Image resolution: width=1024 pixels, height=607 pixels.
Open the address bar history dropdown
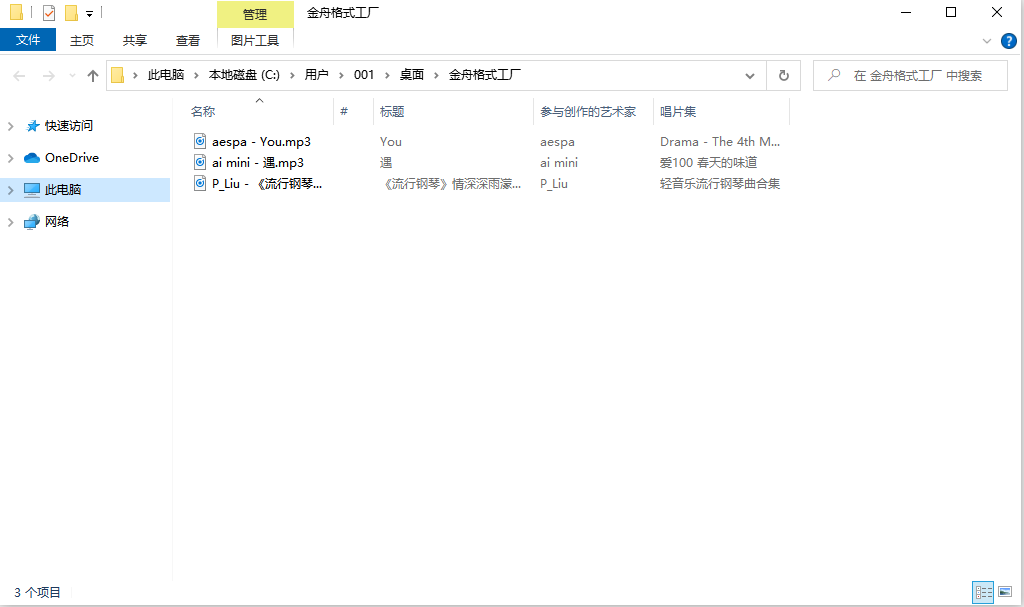click(750, 76)
